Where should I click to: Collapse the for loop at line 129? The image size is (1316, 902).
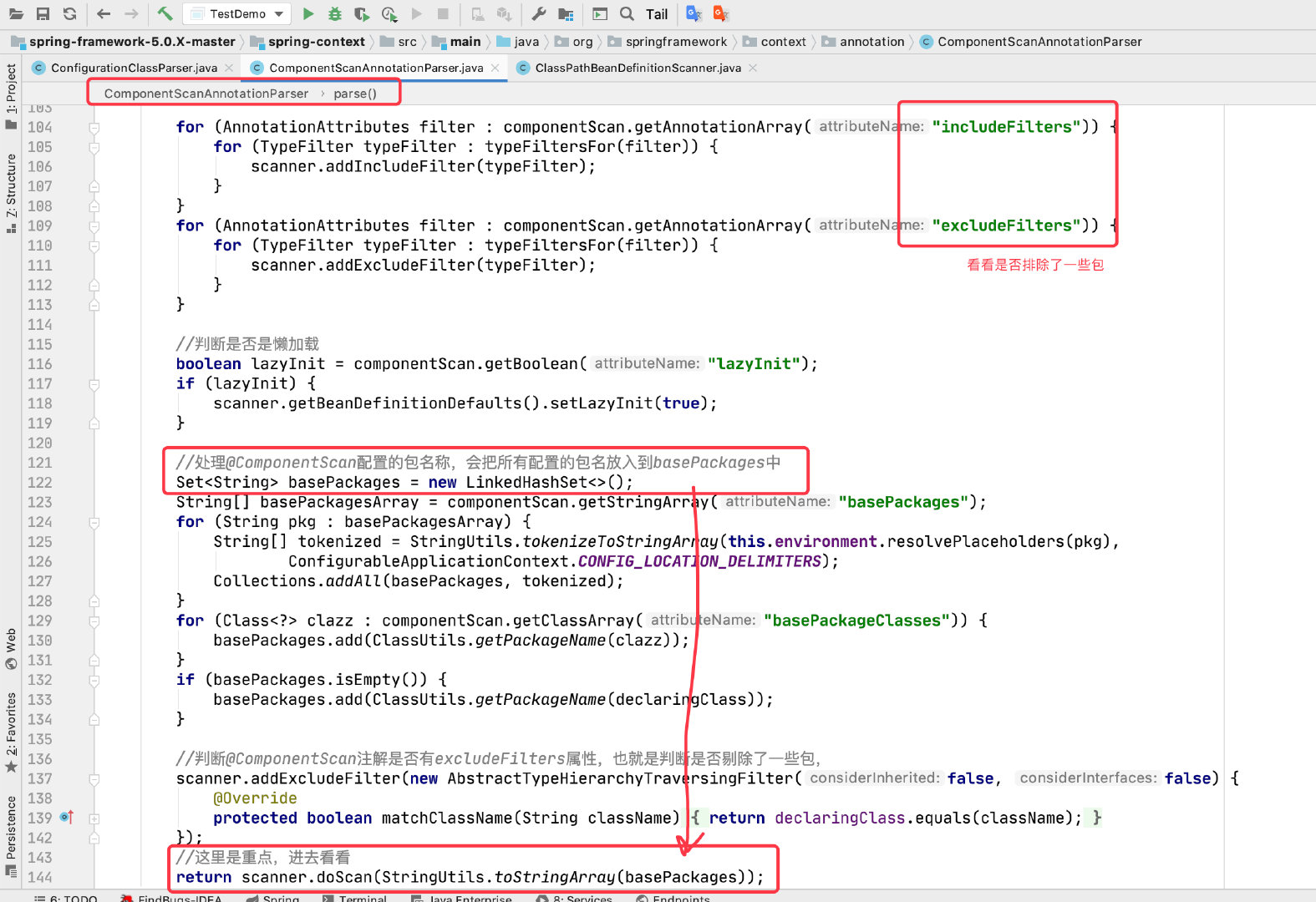[x=94, y=621]
